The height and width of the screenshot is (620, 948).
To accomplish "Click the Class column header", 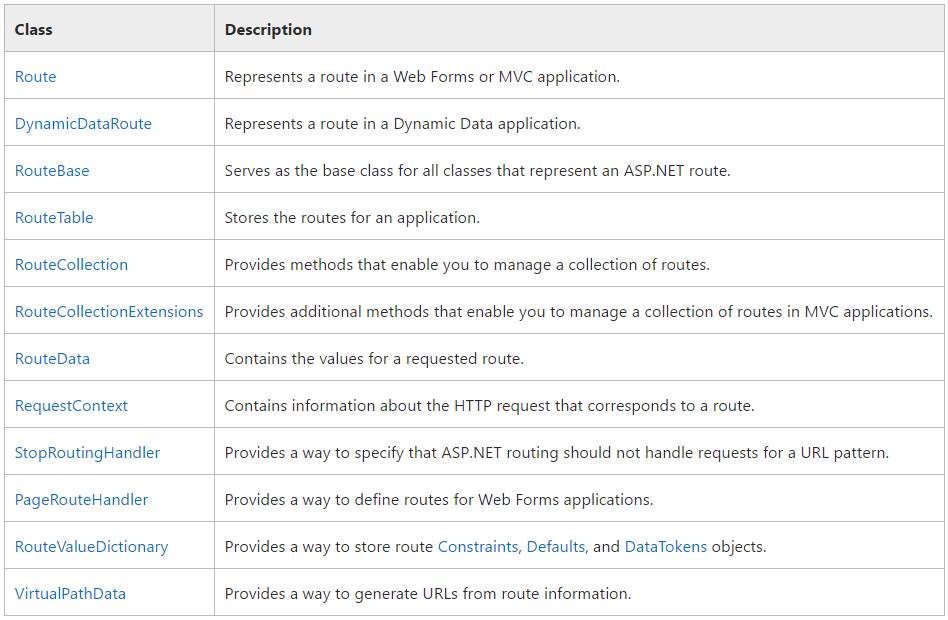I will [x=34, y=30].
